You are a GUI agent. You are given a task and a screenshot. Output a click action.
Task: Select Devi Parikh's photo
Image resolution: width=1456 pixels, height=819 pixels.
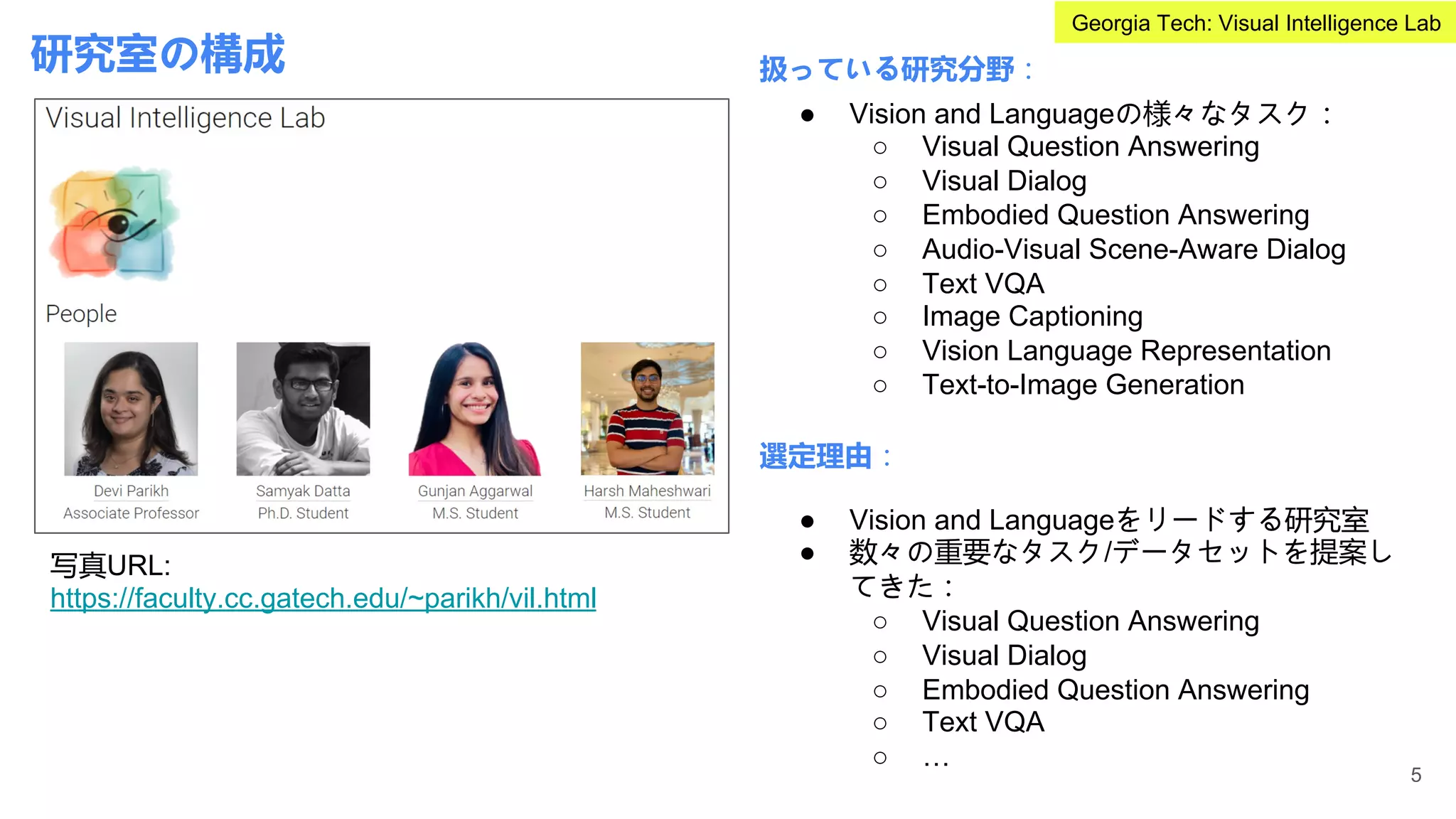pyautogui.click(x=131, y=409)
